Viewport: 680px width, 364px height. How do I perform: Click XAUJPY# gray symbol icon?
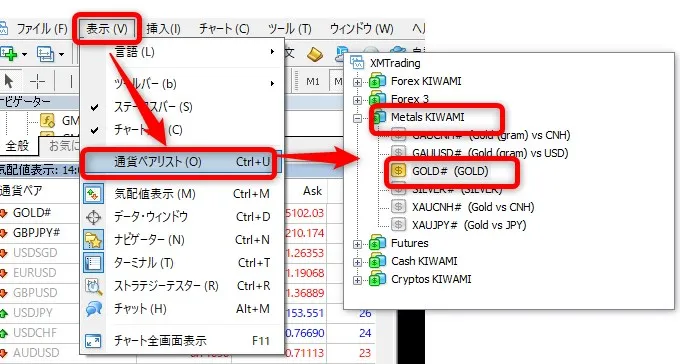[x=398, y=224]
